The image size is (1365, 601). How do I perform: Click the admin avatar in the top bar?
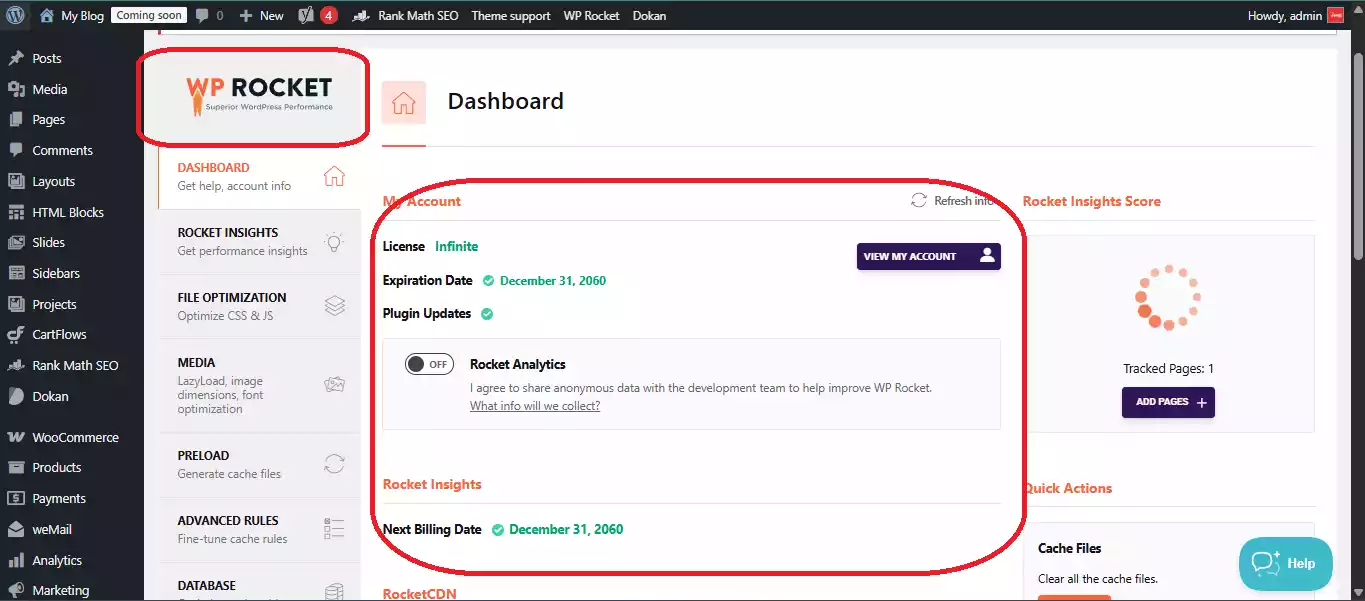(1335, 15)
